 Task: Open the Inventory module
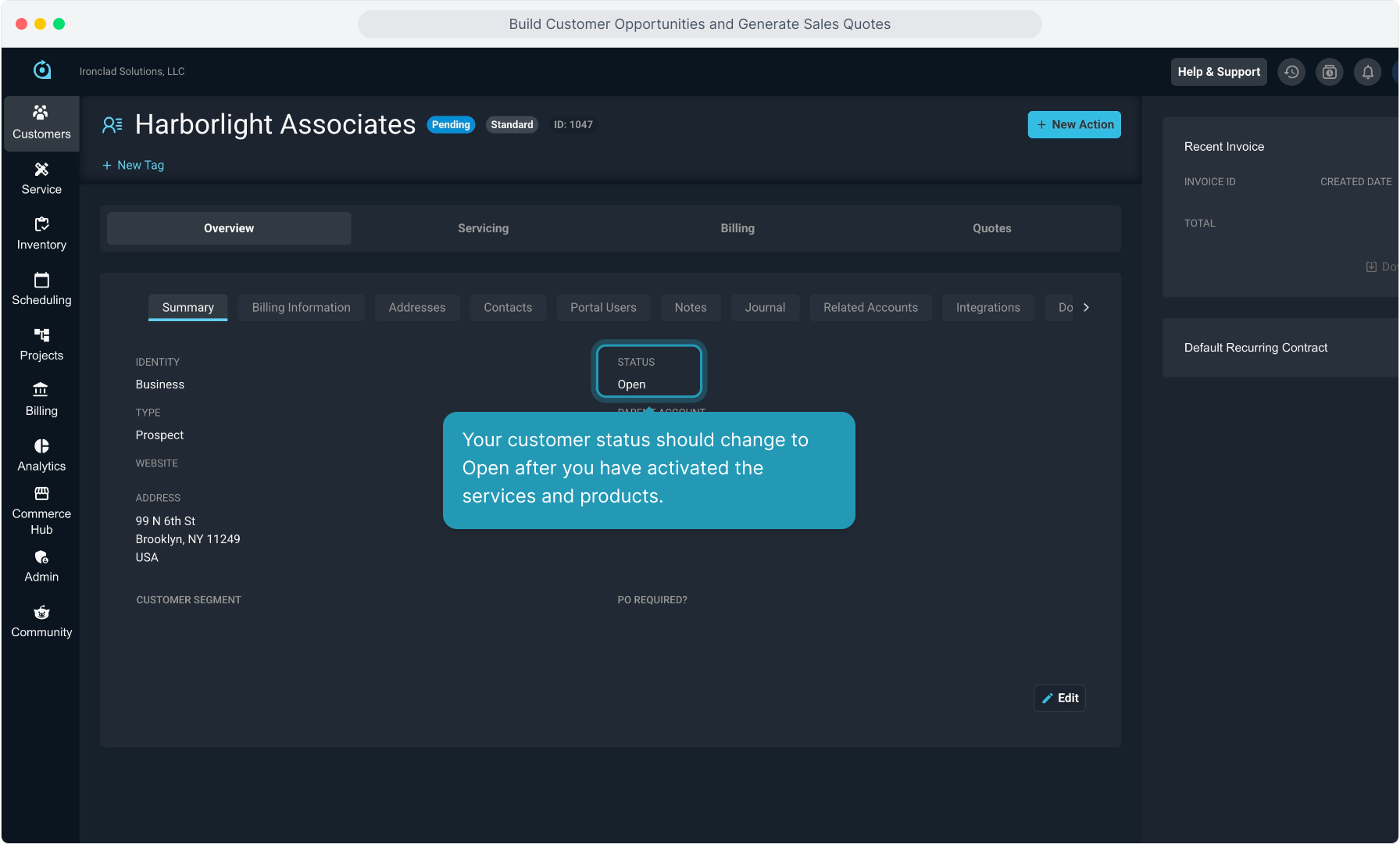coord(41,234)
